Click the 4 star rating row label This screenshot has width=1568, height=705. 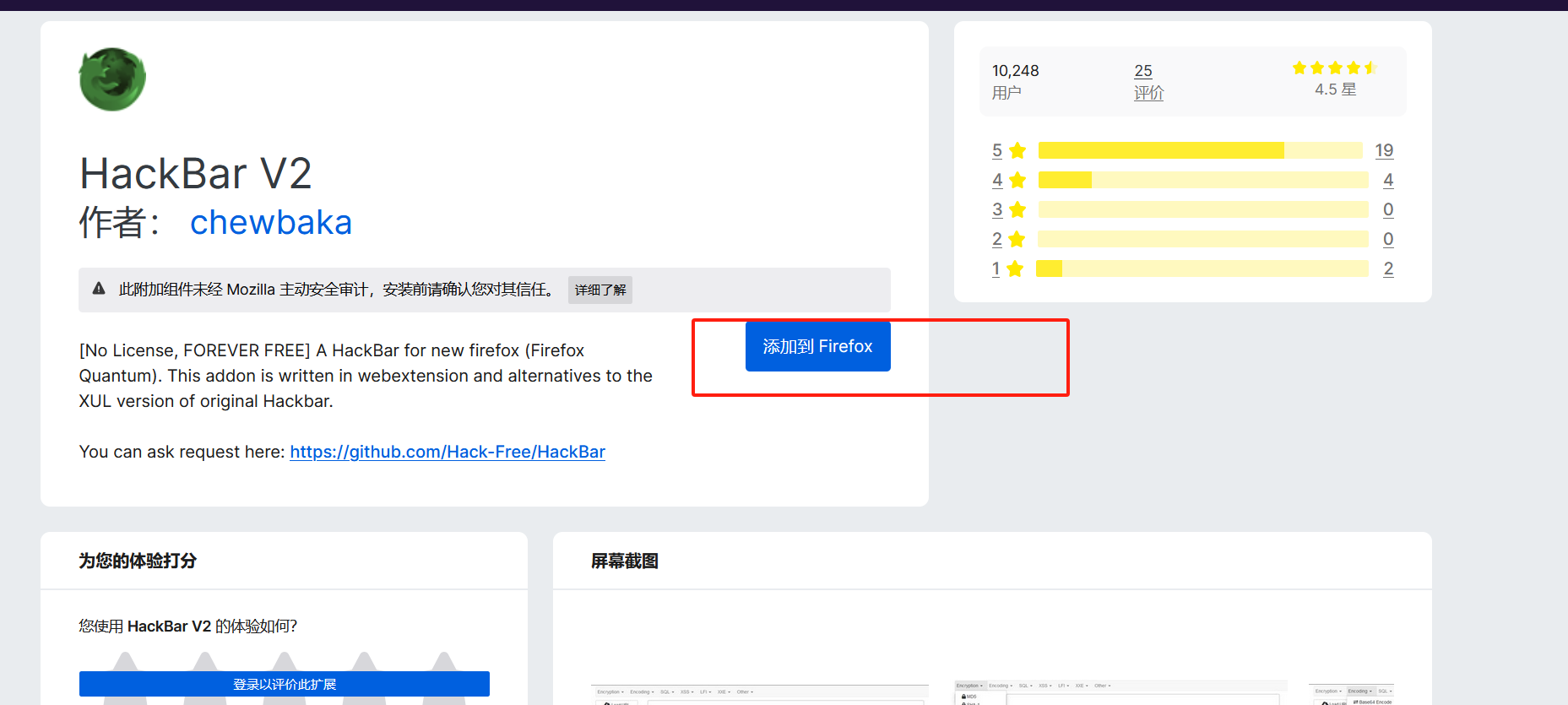[x=997, y=180]
